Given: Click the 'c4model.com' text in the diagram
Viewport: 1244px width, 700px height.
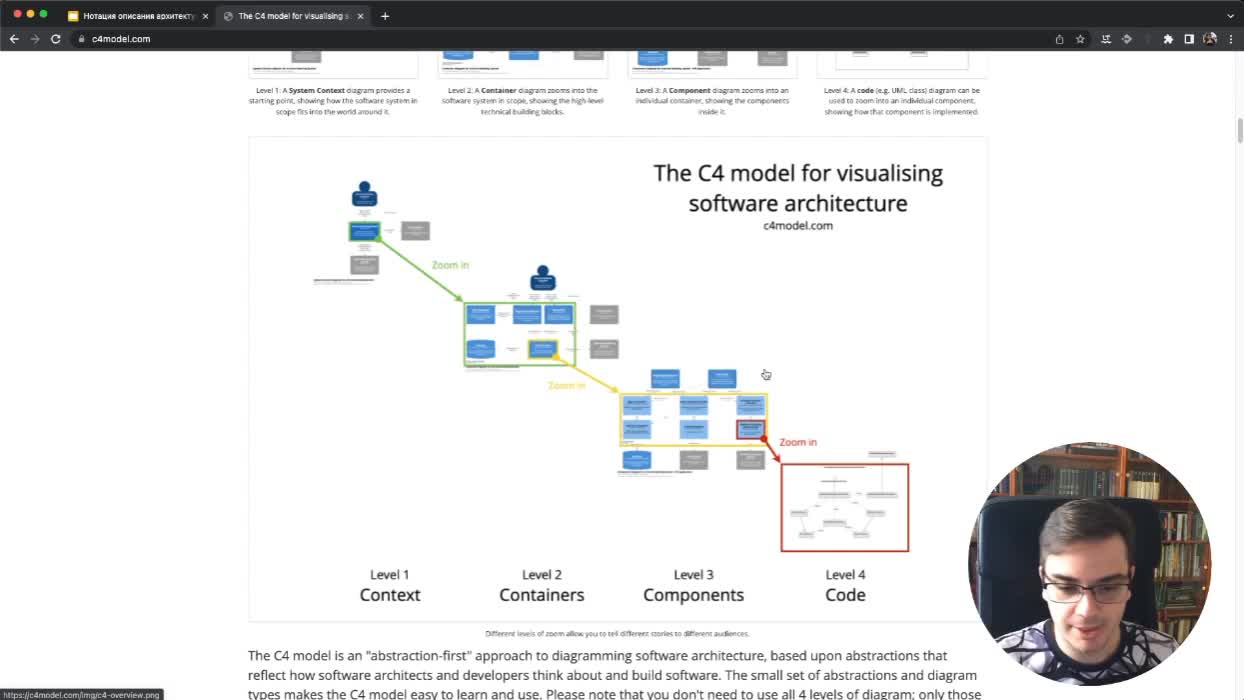Looking at the screenshot, I should point(798,226).
